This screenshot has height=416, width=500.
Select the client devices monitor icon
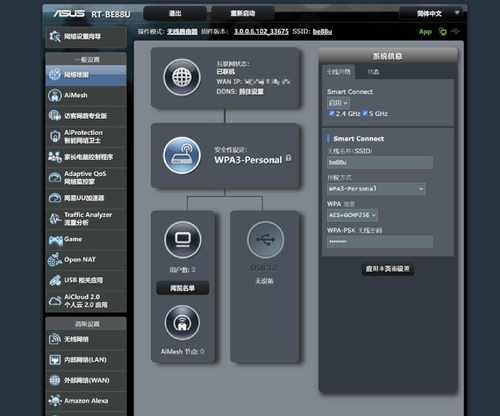(x=183, y=240)
